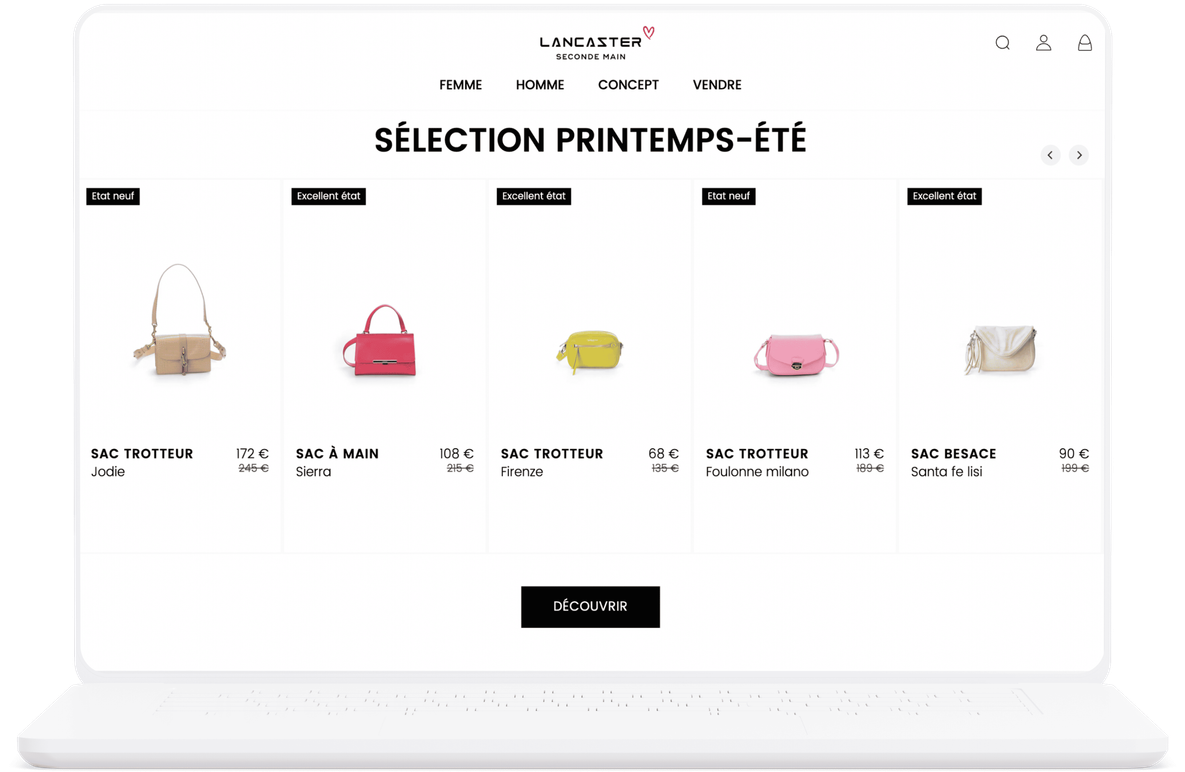Open the beige Jodie bag image
The height and width of the screenshot is (772, 1185).
coord(179,320)
